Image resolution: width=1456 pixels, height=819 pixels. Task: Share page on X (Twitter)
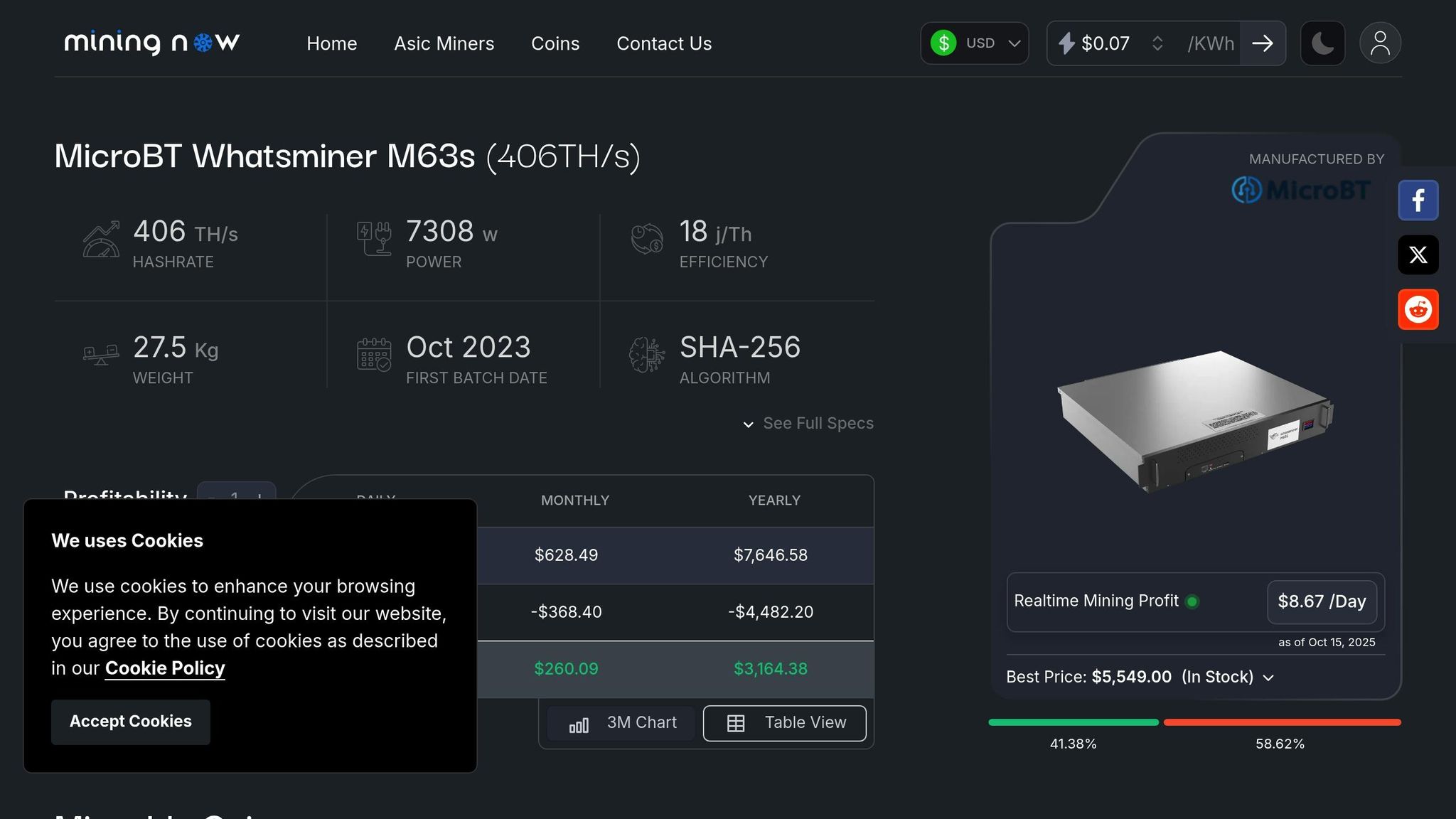pyautogui.click(x=1418, y=255)
